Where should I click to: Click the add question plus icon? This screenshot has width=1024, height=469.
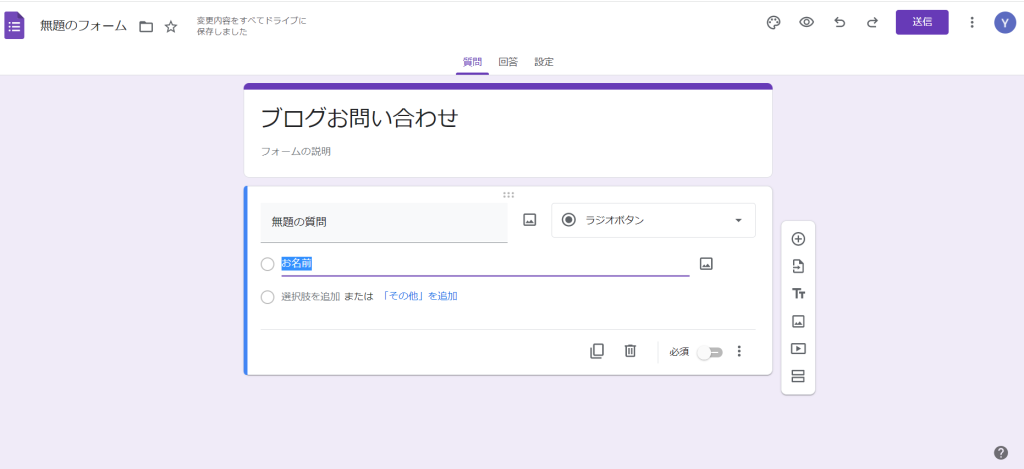point(798,239)
